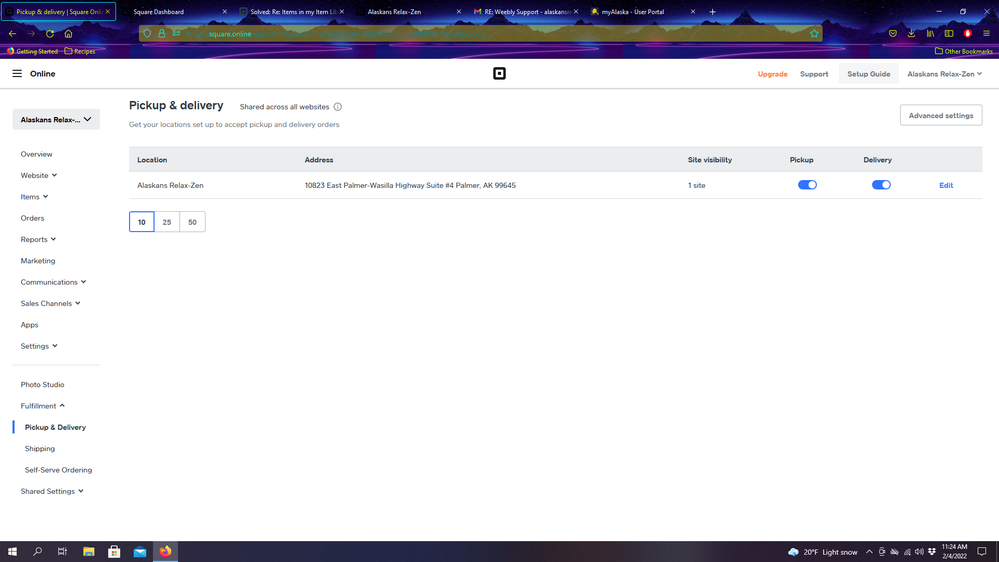Toggle Pickup off for Alaskans Relax-Zen
The width and height of the screenshot is (999, 562).
click(x=807, y=185)
